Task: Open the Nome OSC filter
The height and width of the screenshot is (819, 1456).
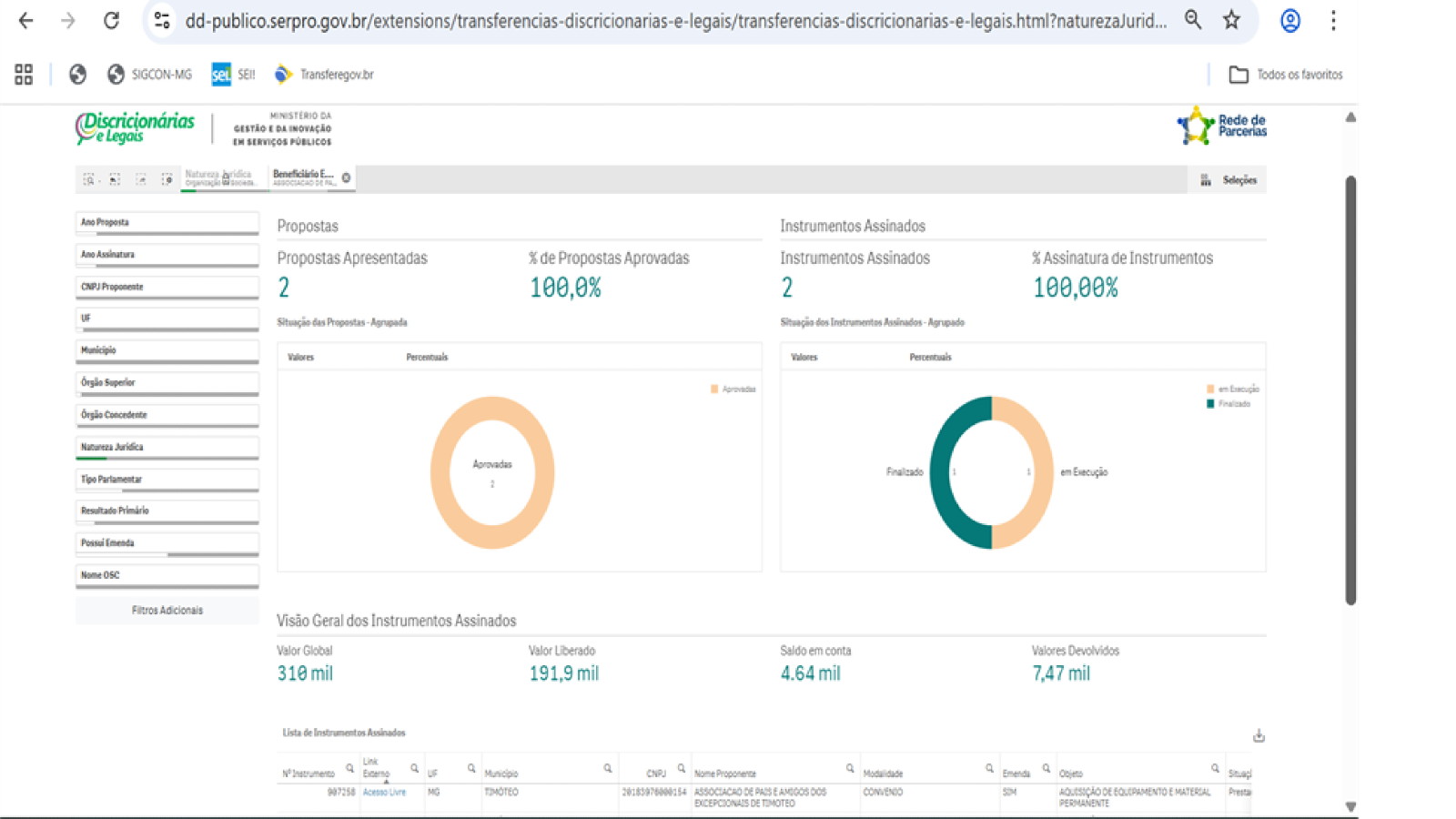Action: pos(167,575)
